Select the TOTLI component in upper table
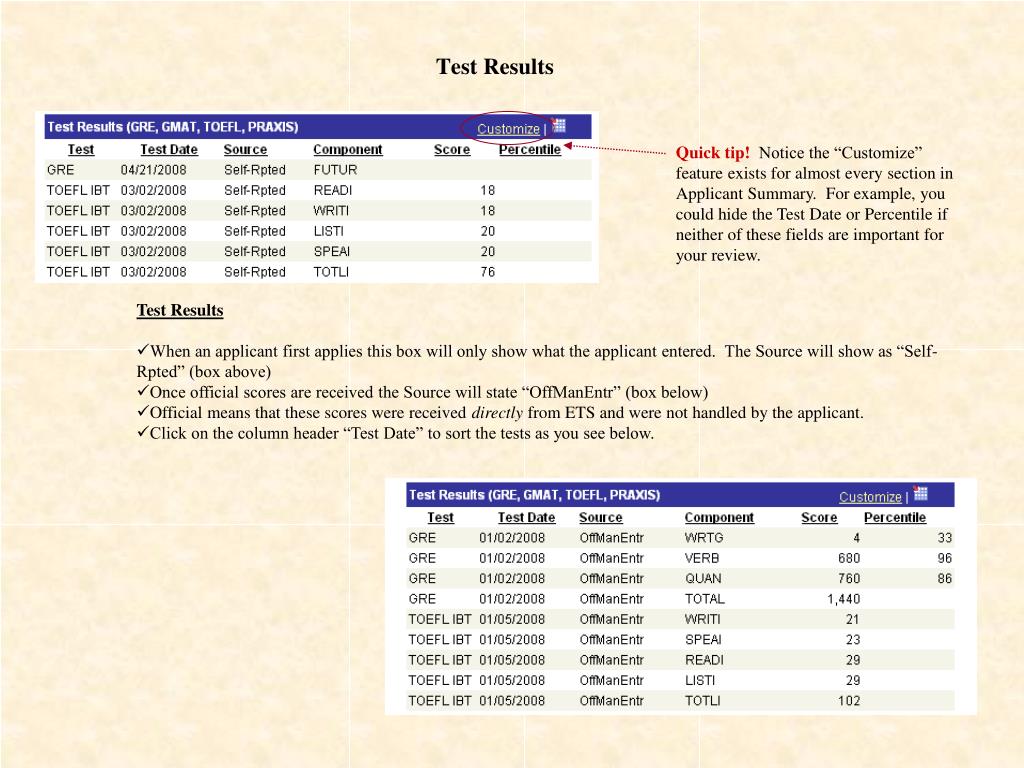The height and width of the screenshot is (768, 1024). [331, 272]
